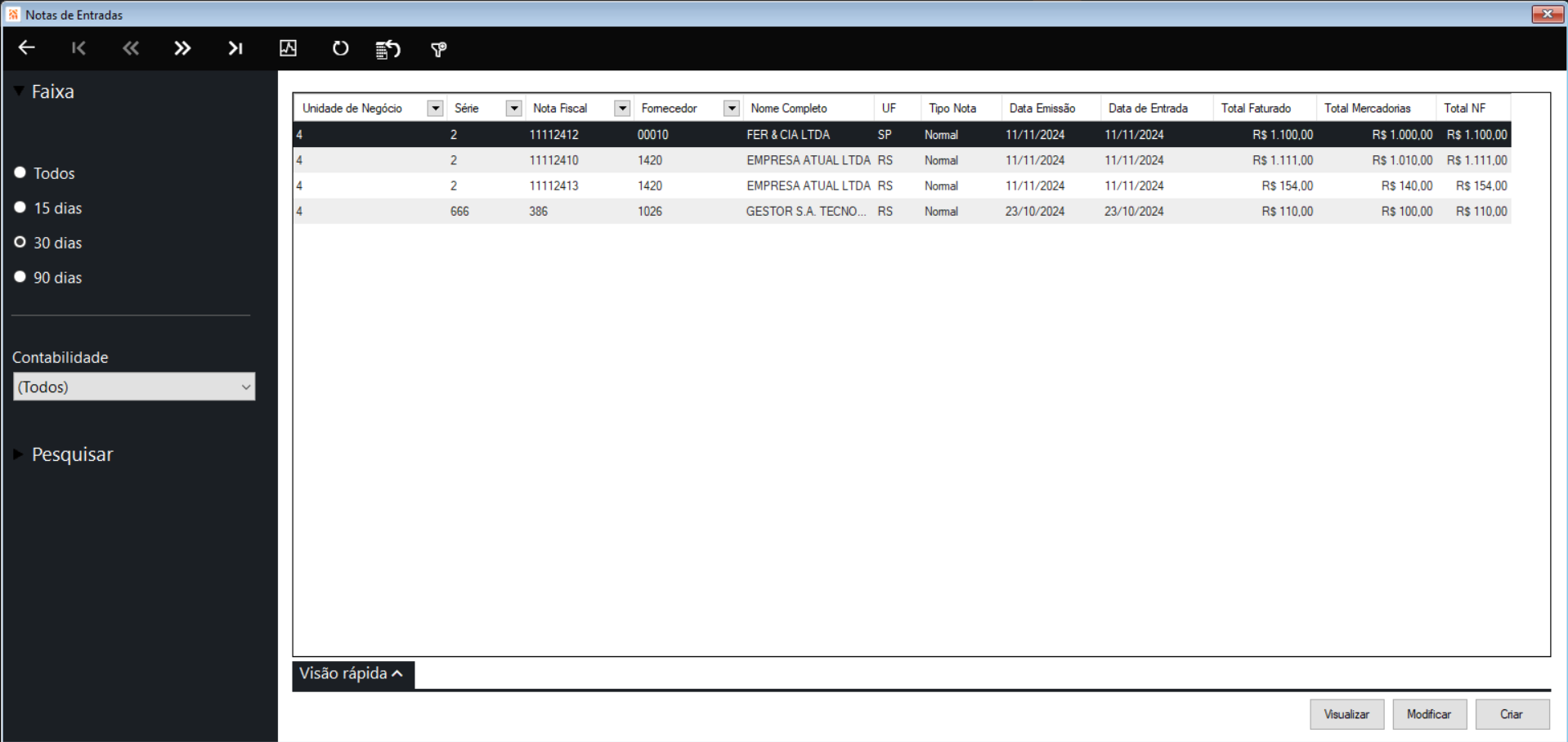The width and height of the screenshot is (1568, 742).
Task: Click the série 666 cell
Action: point(486,211)
